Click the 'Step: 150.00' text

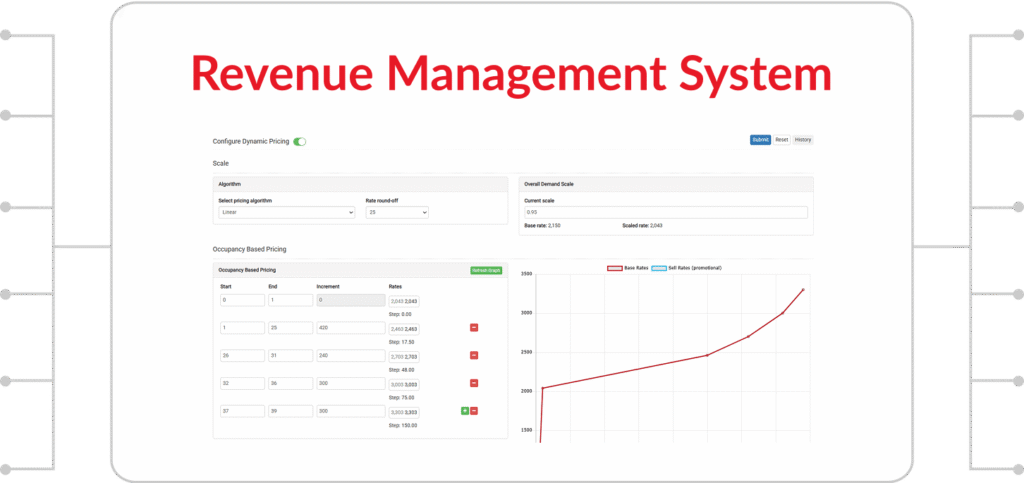(403, 425)
